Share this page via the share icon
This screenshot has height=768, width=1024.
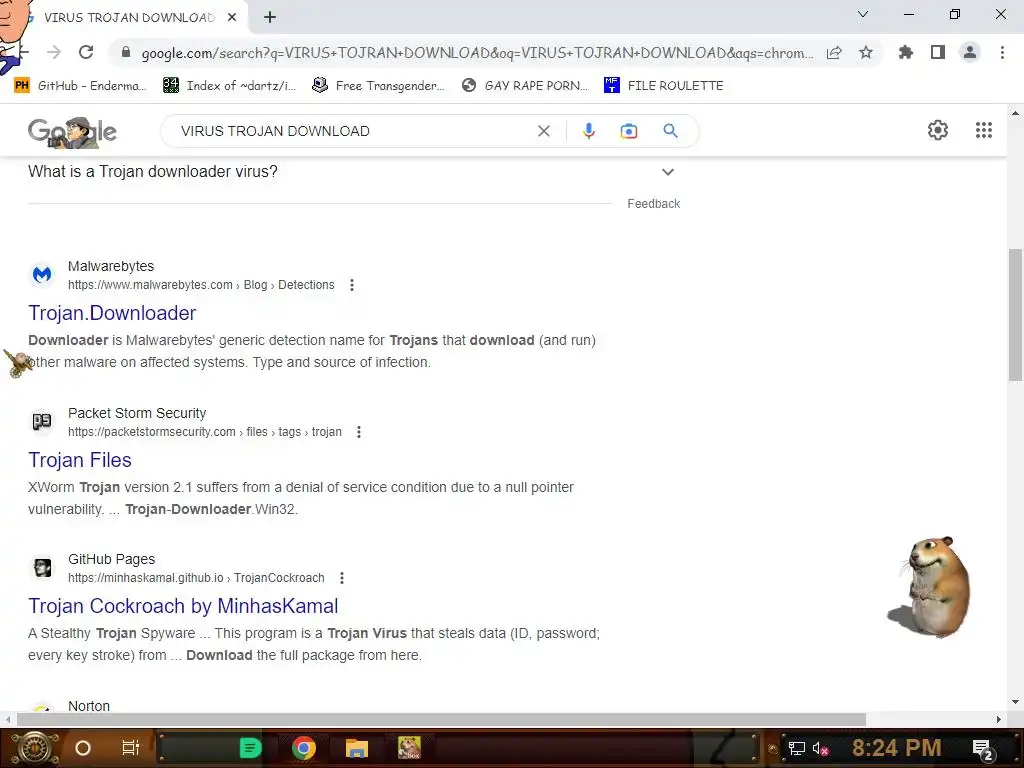pos(834,52)
